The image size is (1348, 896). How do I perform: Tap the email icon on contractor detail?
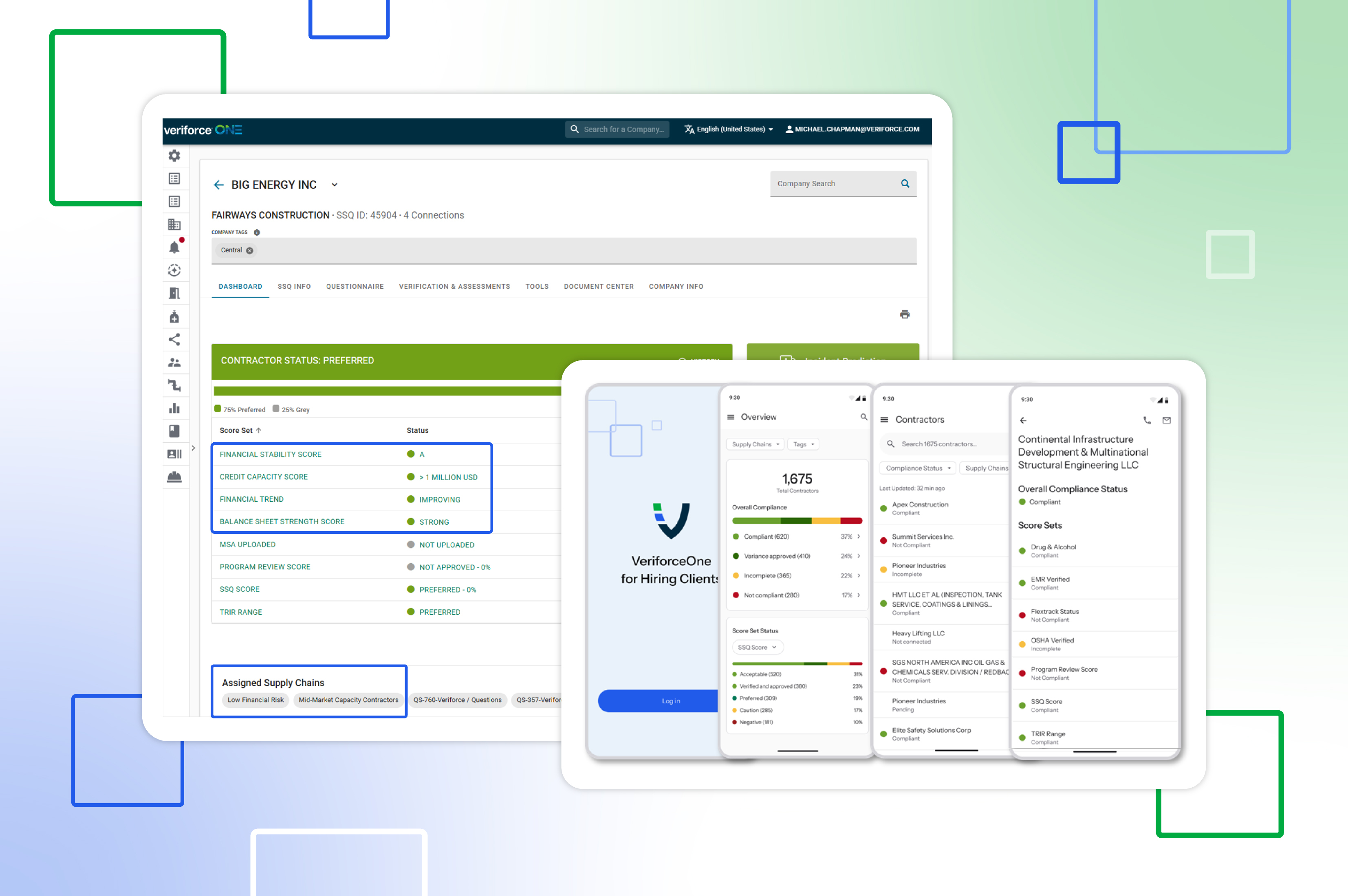1166,420
